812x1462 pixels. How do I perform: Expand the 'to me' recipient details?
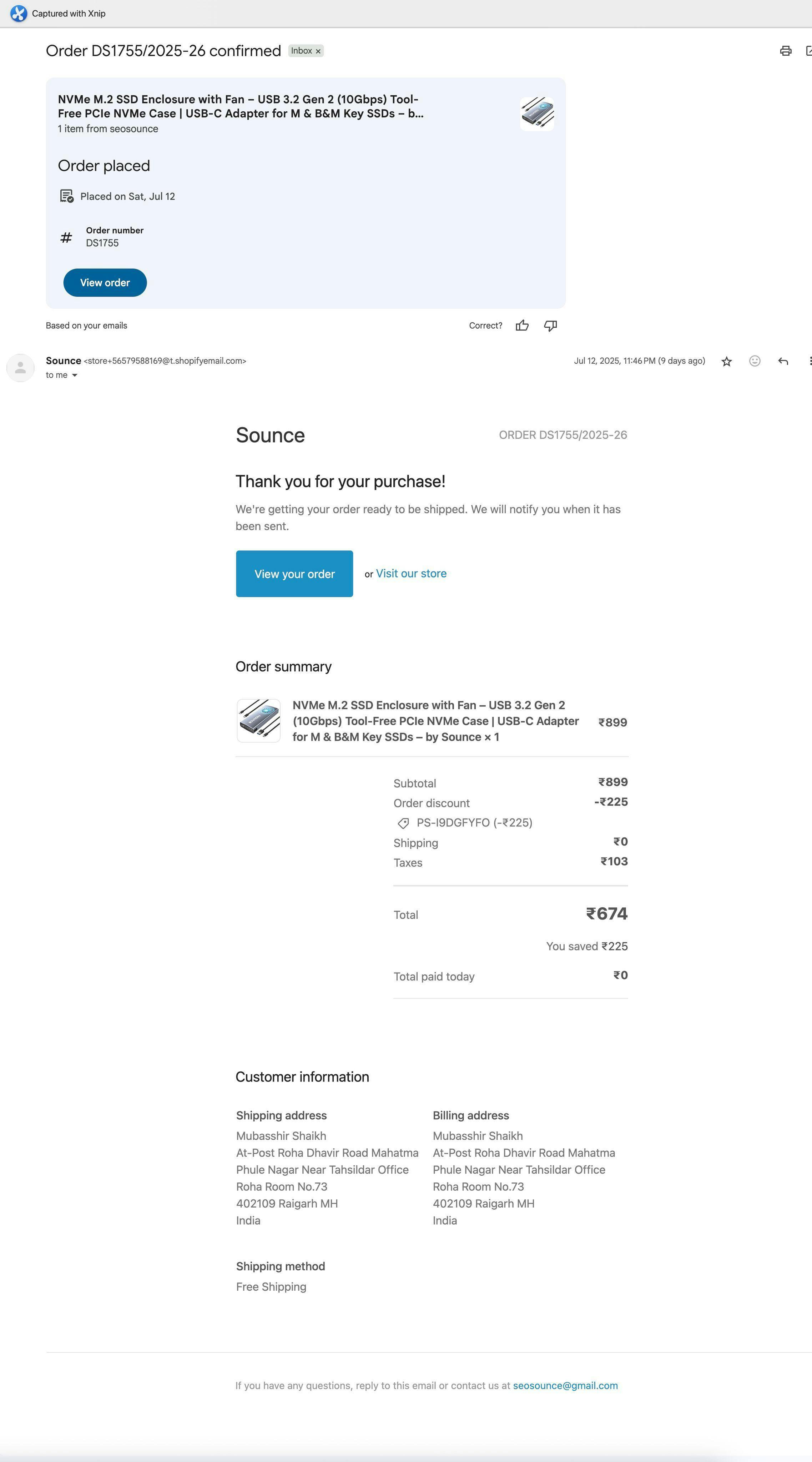tap(74, 375)
